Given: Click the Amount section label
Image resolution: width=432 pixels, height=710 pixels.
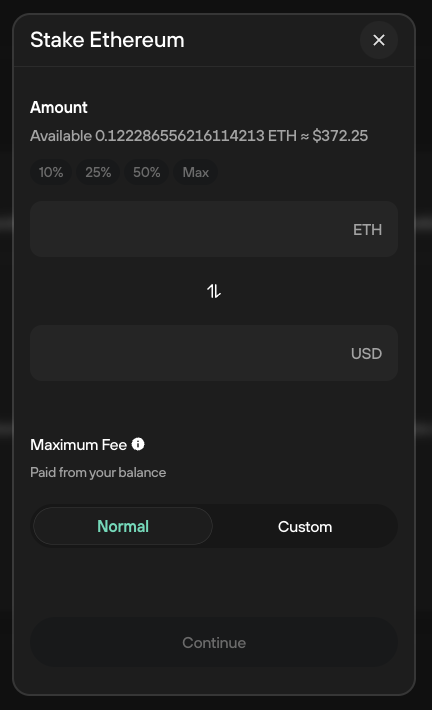Looking at the screenshot, I should [59, 107].
